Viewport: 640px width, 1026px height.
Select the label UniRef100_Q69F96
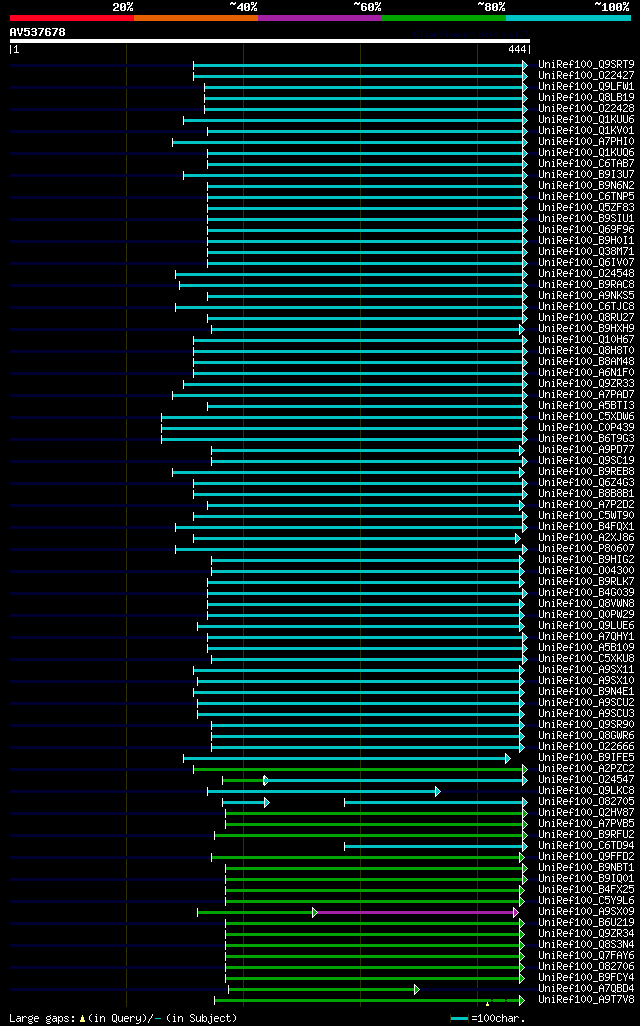pyautogui.click(x=586, y=230)
